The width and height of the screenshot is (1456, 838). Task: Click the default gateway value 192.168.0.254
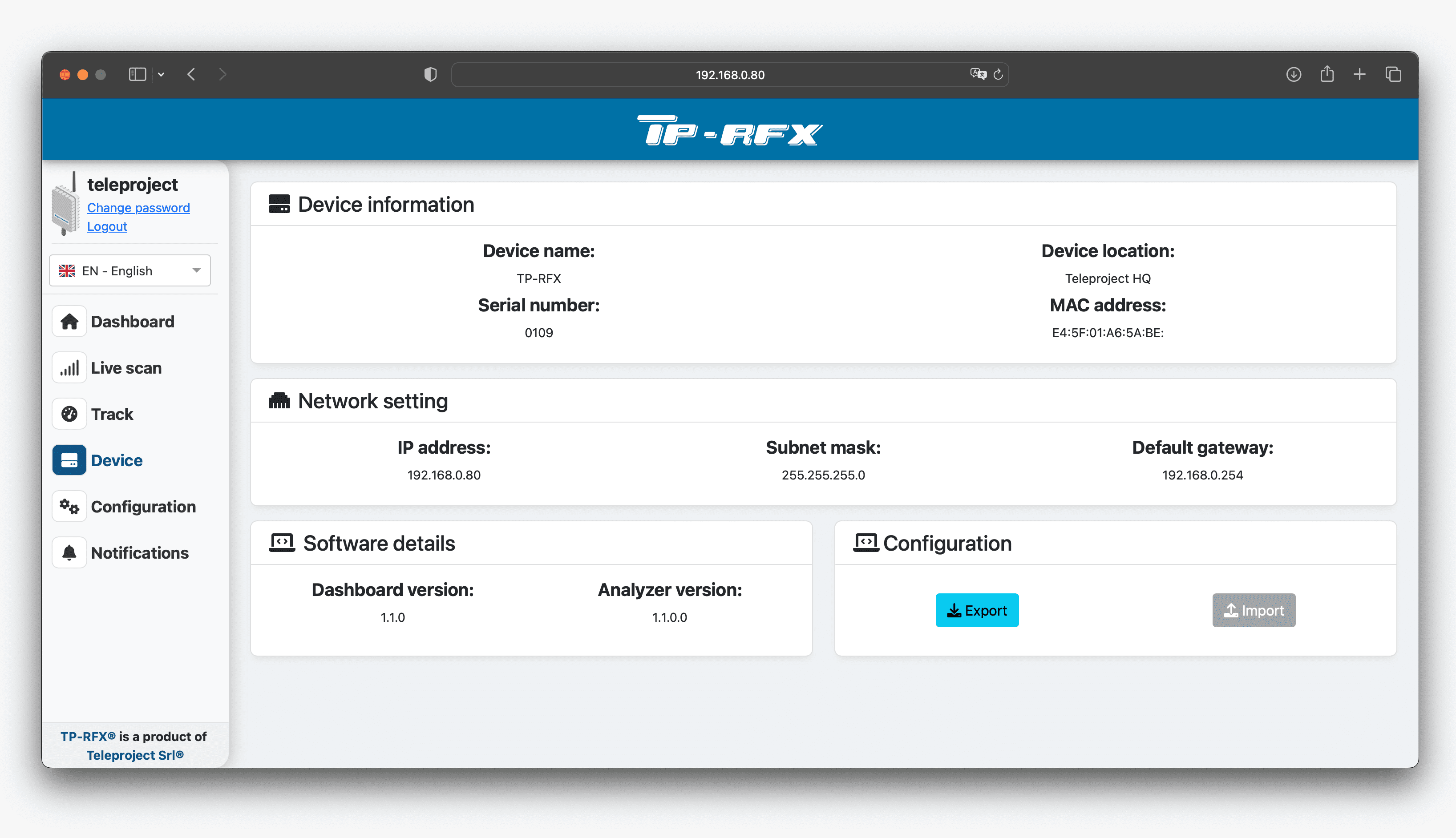1203,475
